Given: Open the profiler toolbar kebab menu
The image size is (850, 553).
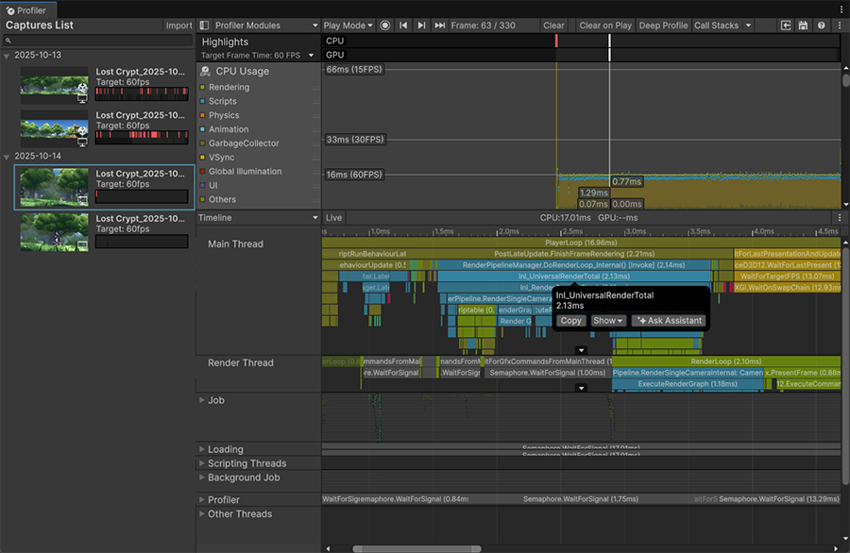Looking at the screenshot, I should coord(840,25).
